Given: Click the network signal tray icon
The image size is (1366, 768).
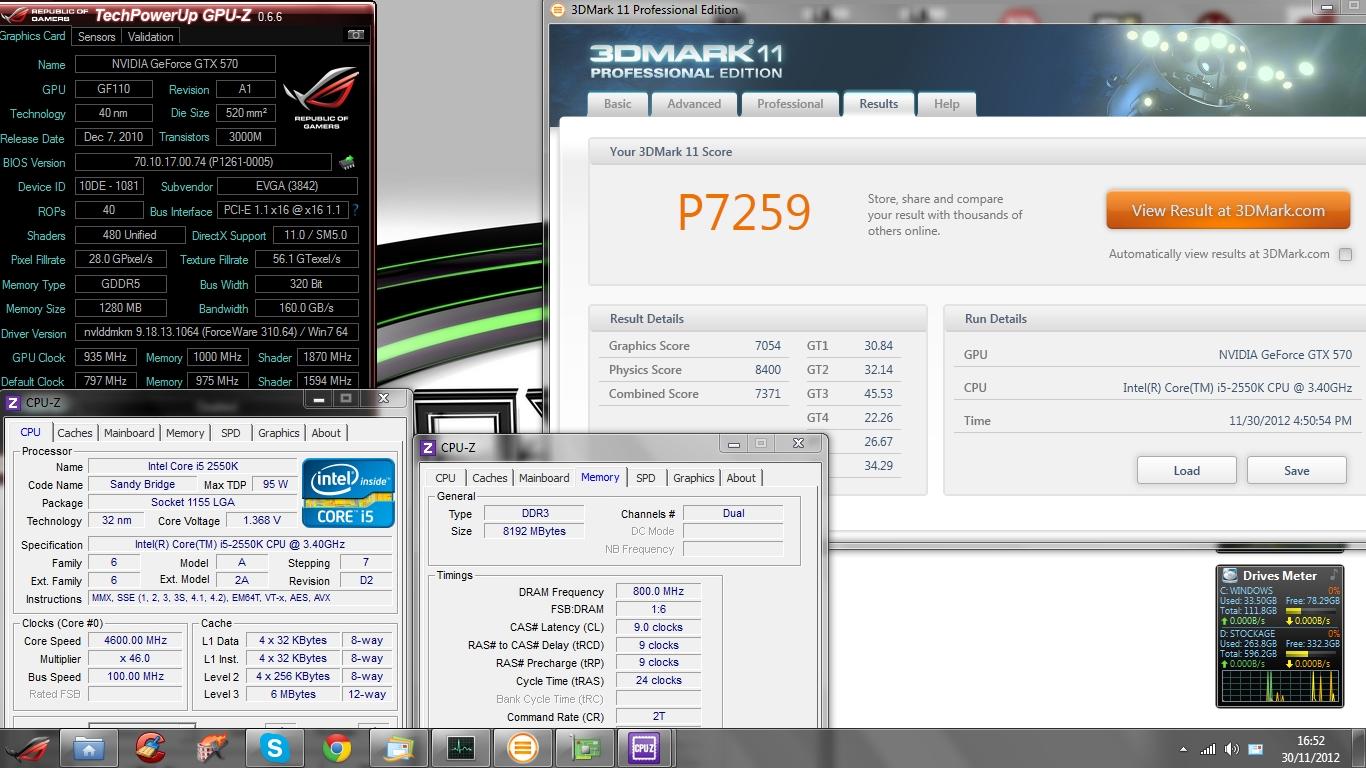Looking at the screenshot, I should point(1208,749).
